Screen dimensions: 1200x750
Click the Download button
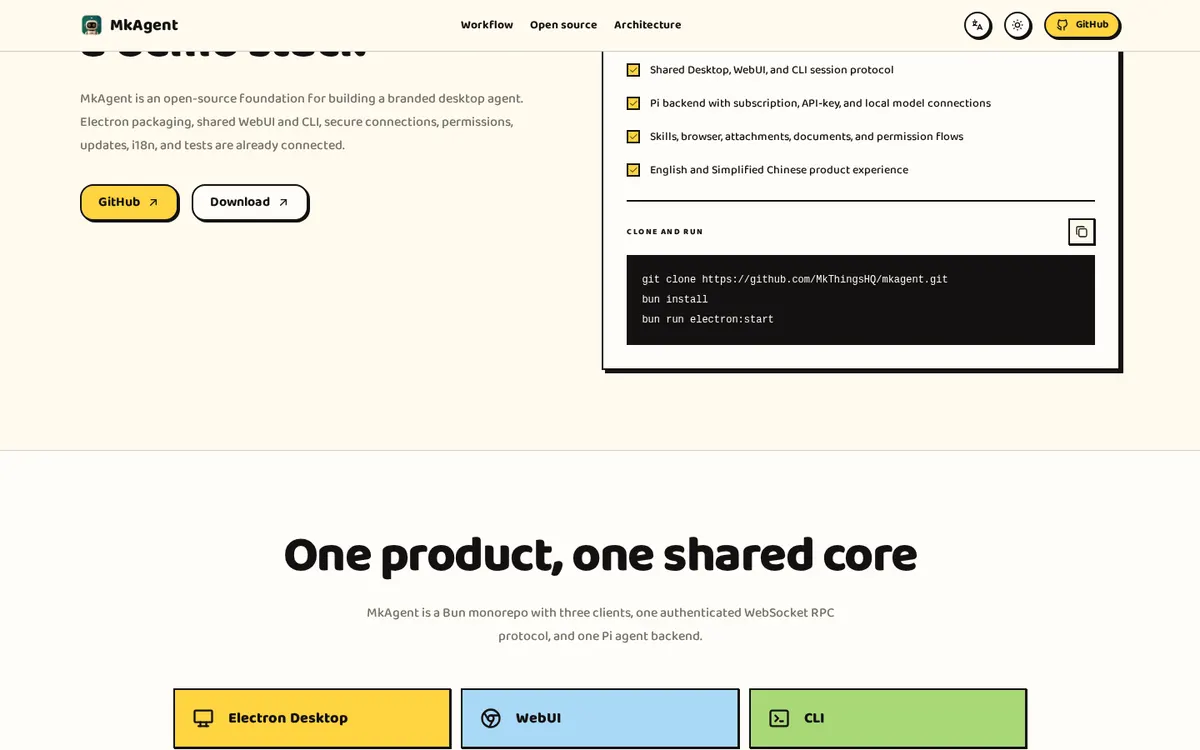click(250, 202)
